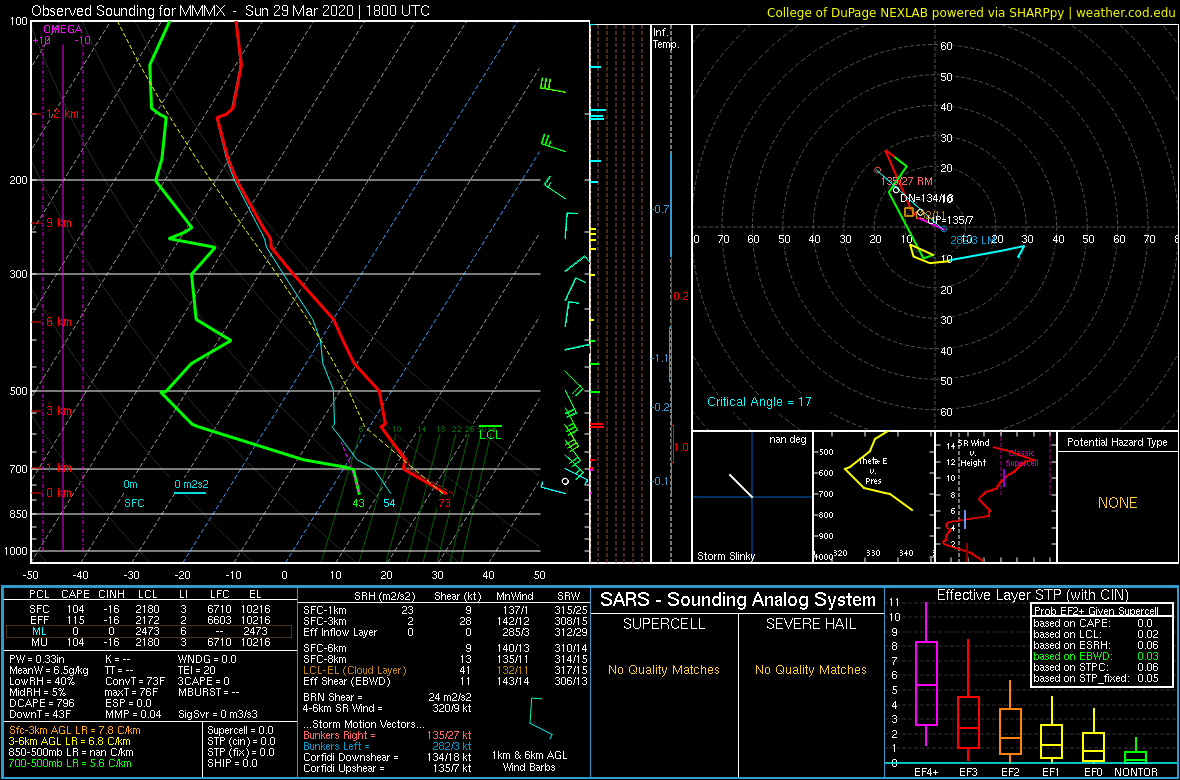Screen dimensions: 1180x780
Task: Click the DCAPE = 796 value
Action: point(44,704)
